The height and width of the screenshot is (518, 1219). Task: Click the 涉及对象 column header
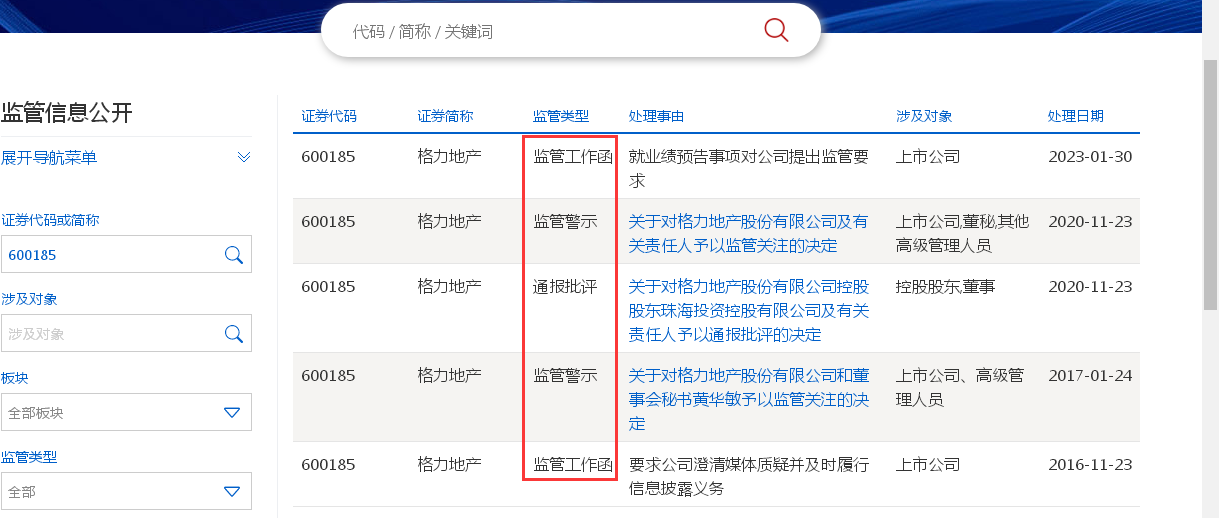point(924,116)
